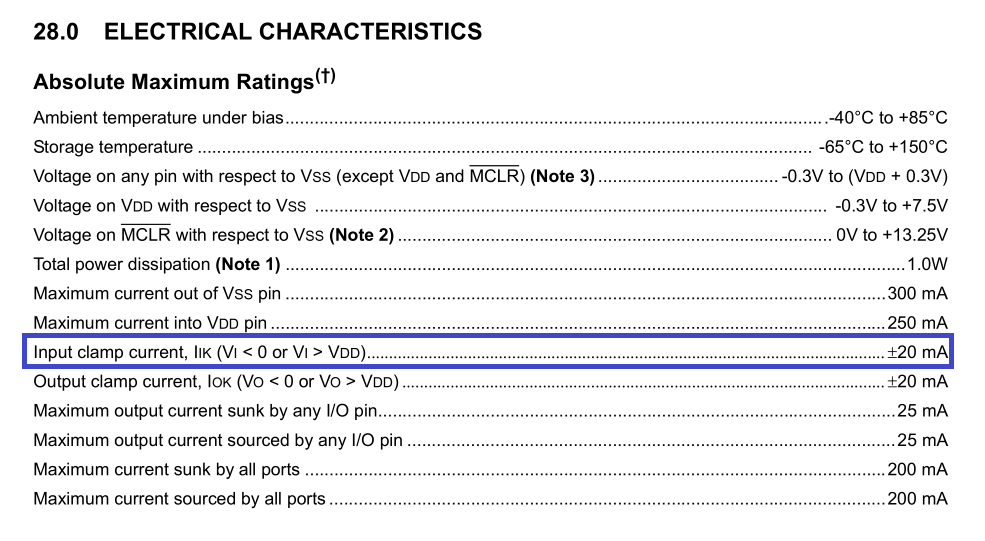Select the Output clamp current line
The height and width of the screenshot is (541, 985).
490,381
